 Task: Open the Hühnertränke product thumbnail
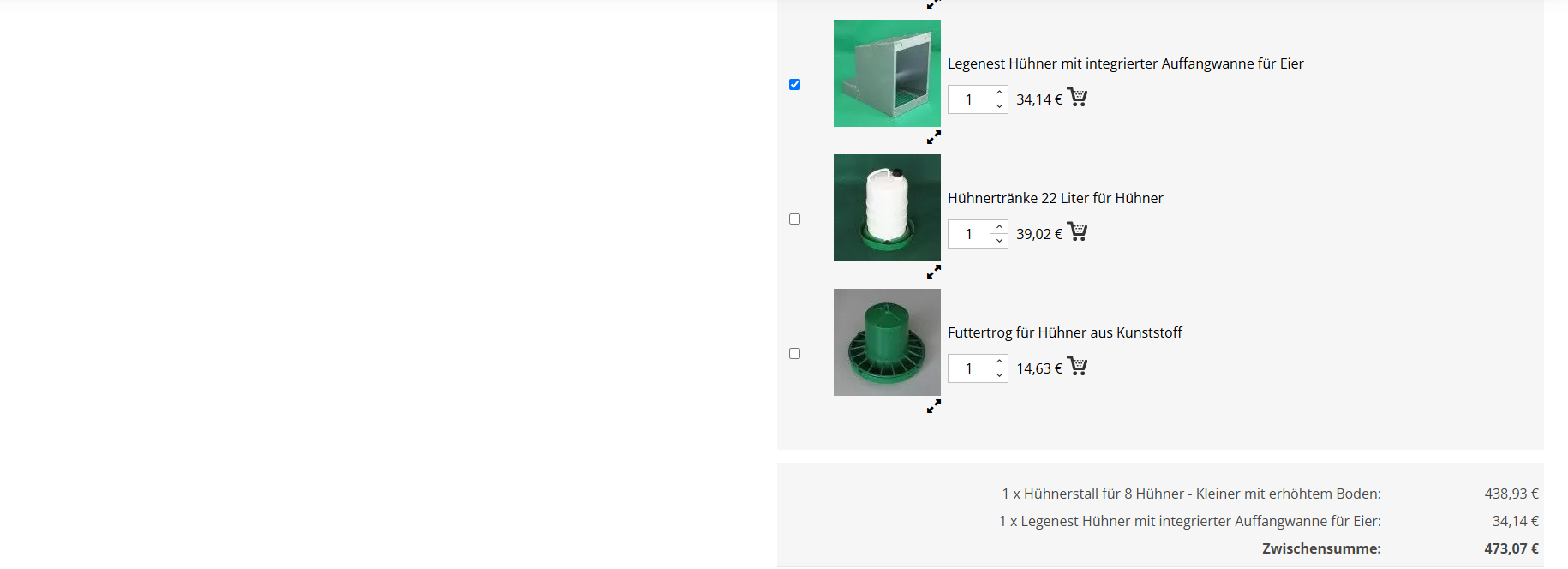pyautogui.click(x=887, y=207)
